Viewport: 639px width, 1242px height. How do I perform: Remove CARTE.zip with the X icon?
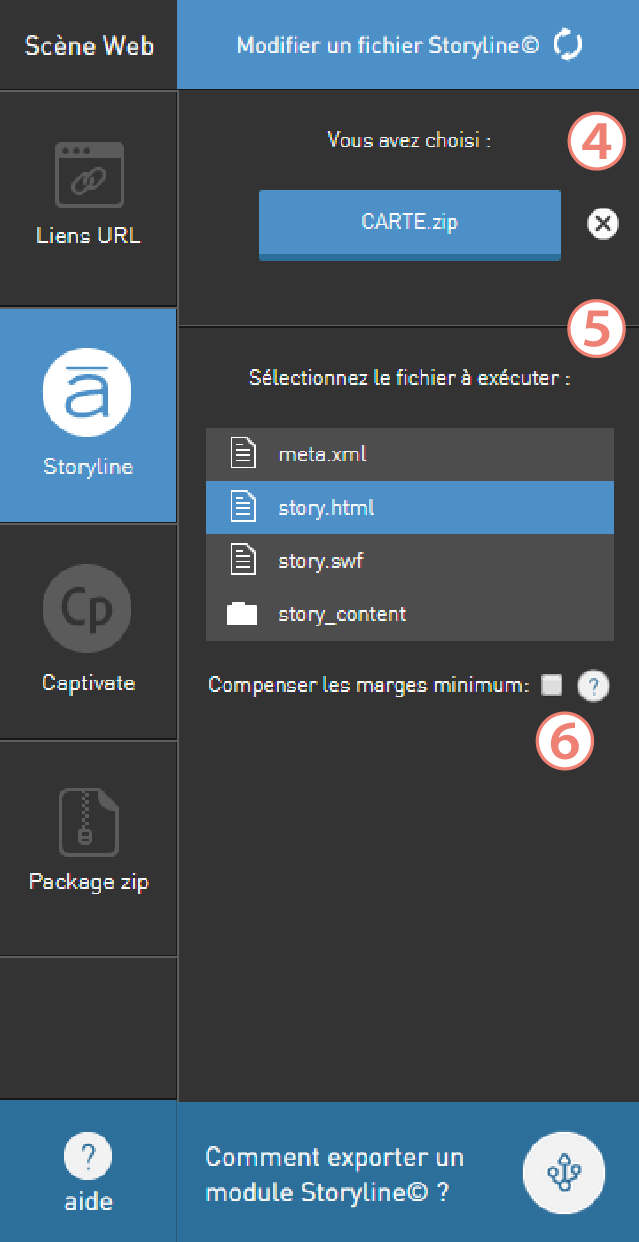[602, 224]
